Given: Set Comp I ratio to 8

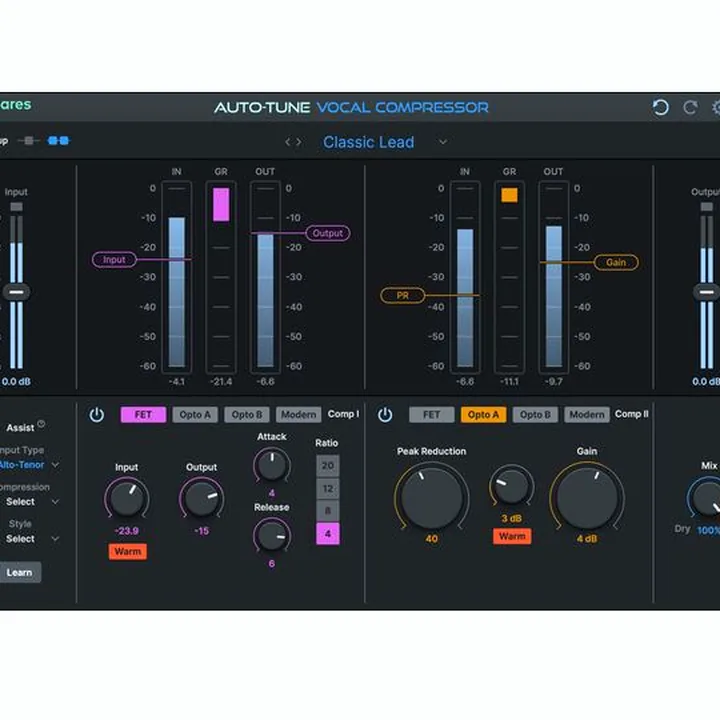Looking at the screenshot, I should pyautogui.click(x=328, y=511).
